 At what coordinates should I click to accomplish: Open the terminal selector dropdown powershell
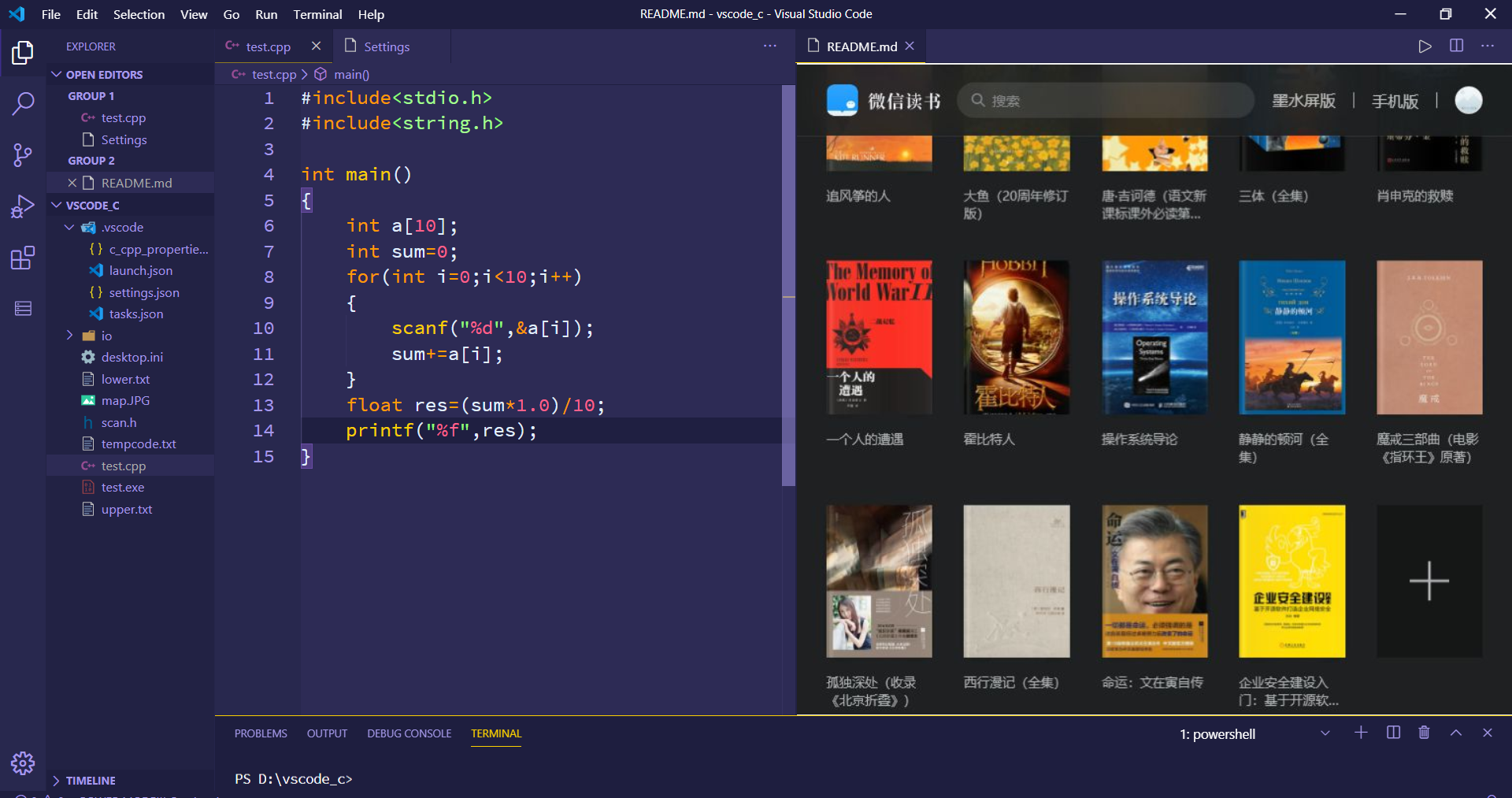[x=1254, y=733]
